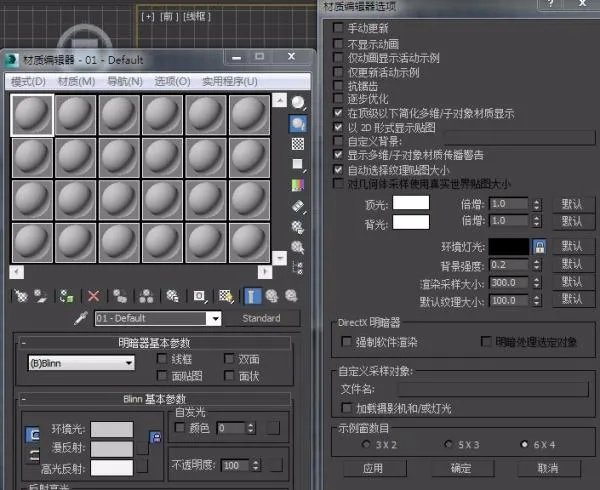Screen dimensions: 600x490
Task: Click the white 顶光 color swatch
Action: (x=411, y=203)
